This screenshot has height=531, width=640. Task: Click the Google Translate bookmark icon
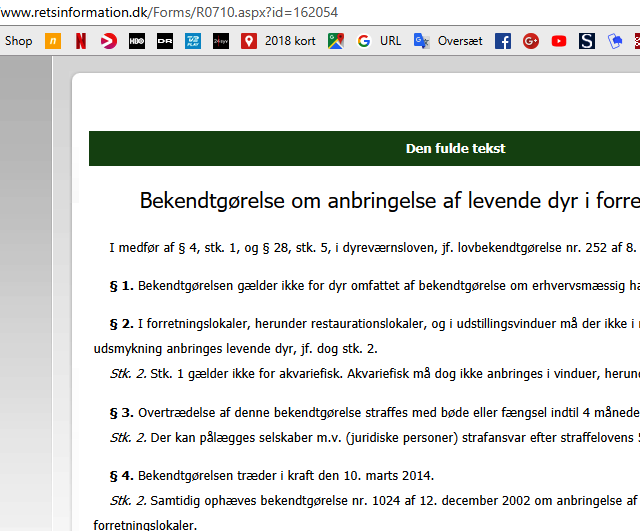(x=421, y=41)
